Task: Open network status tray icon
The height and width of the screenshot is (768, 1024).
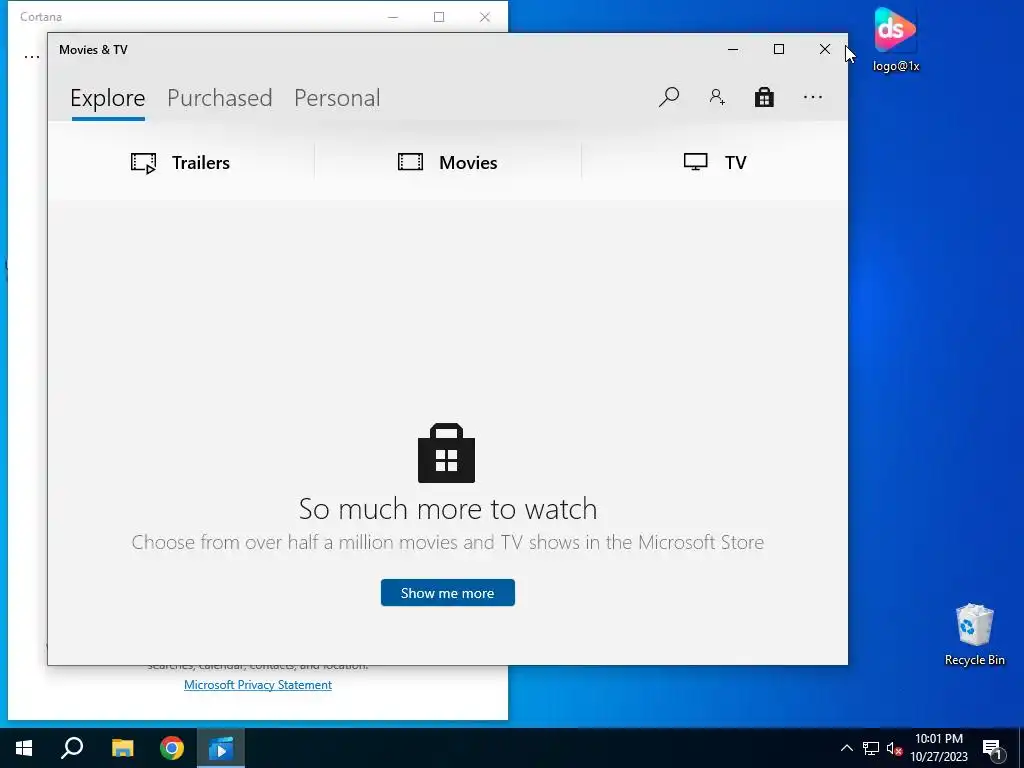Action: 871,748
